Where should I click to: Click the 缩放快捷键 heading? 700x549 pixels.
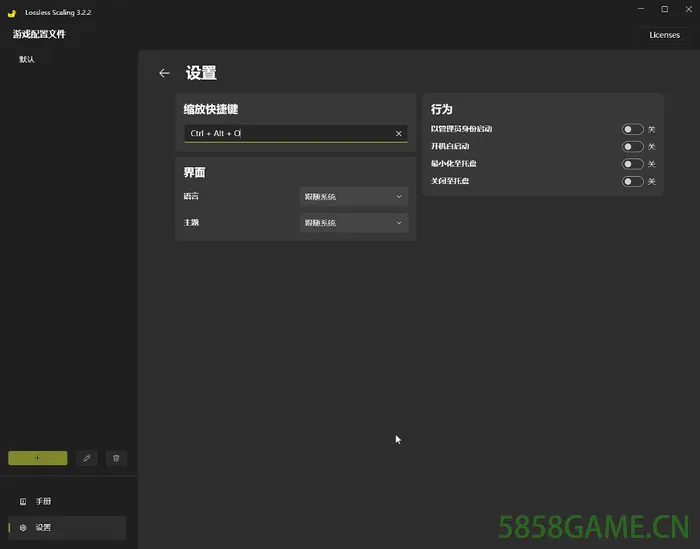pos(211,109)
